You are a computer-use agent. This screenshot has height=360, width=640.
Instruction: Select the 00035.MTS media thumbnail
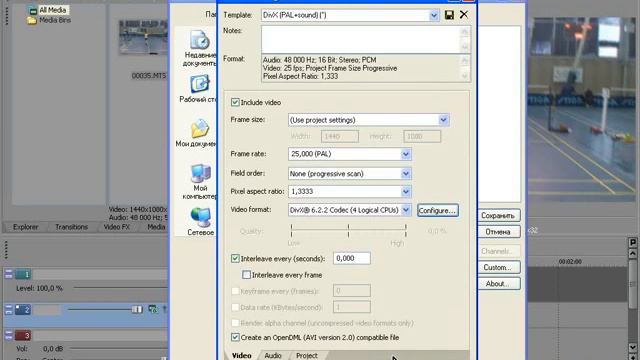pyautogui.click(x=143, y=37)
